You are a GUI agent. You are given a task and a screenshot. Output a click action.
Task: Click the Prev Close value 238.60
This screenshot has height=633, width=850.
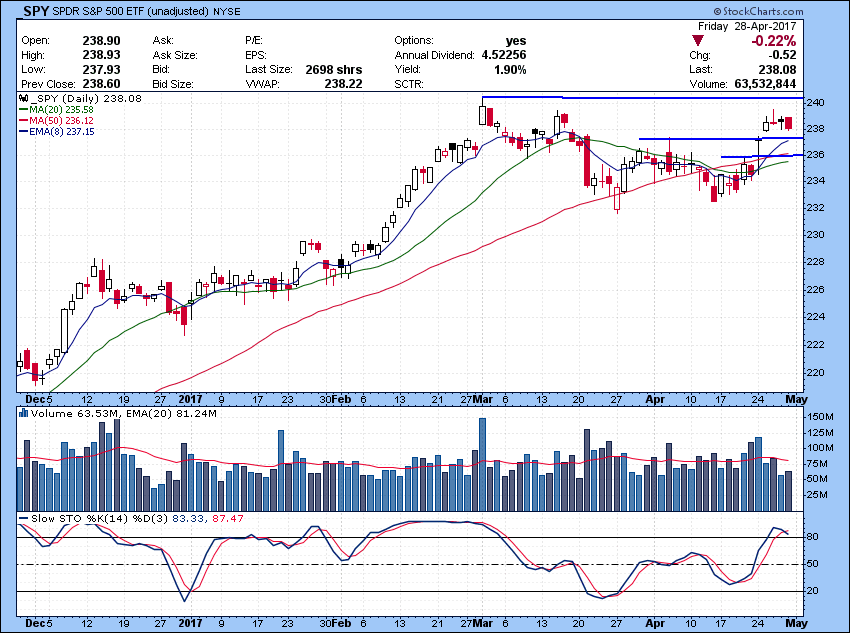coord(101,84)
